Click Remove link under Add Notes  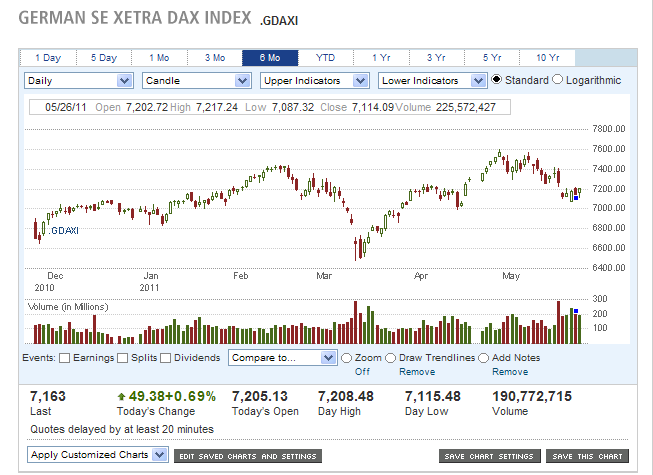click(510, 372)
